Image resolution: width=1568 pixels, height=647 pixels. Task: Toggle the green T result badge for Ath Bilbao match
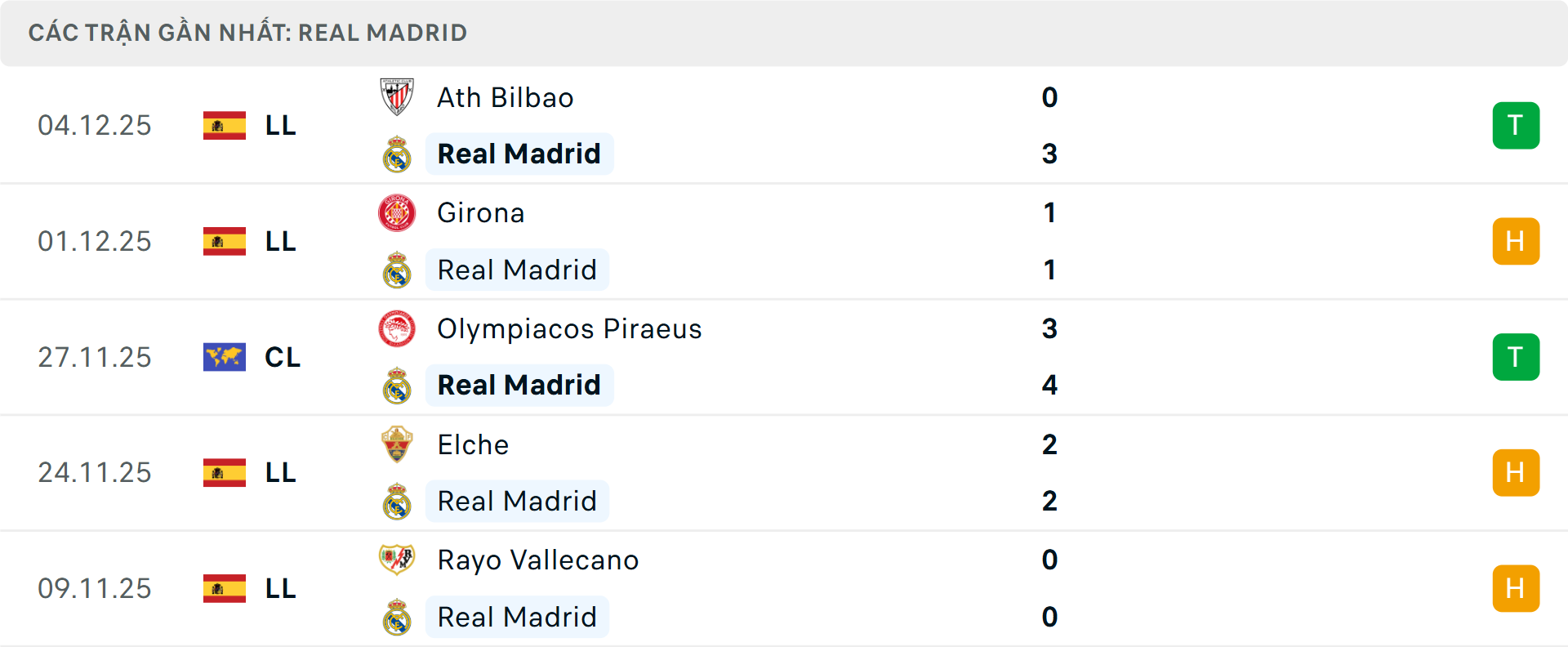pos(1516,125)
